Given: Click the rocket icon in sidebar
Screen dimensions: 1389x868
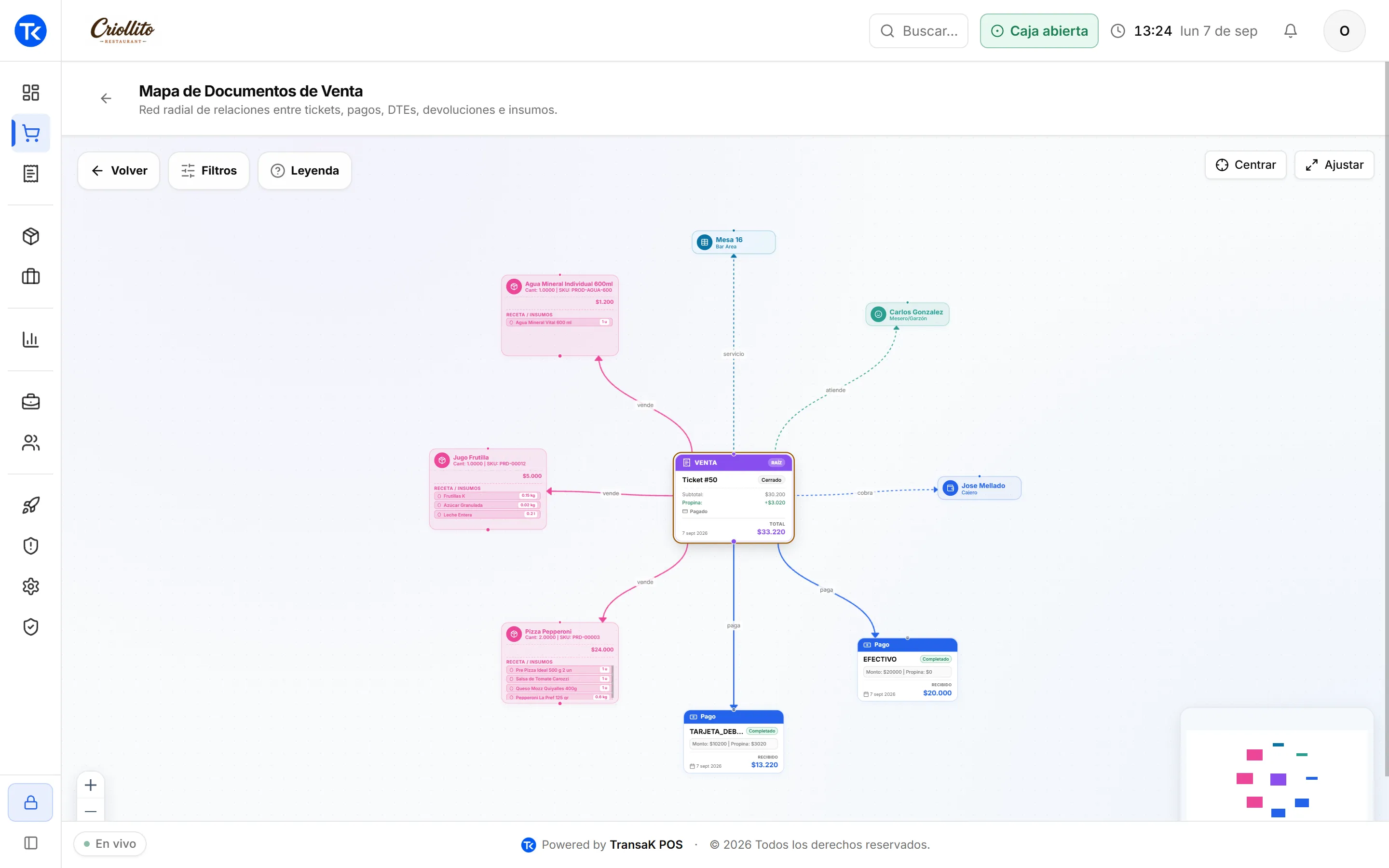Looking at the screenshot, I should coord(30,505).
